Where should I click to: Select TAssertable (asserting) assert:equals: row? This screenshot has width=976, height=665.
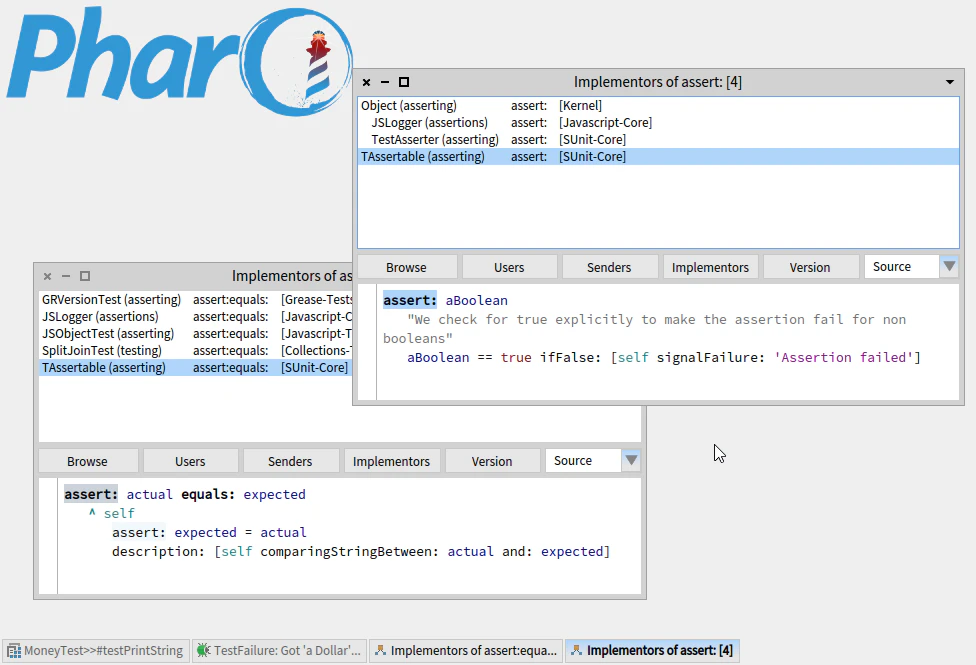[196, 367]
